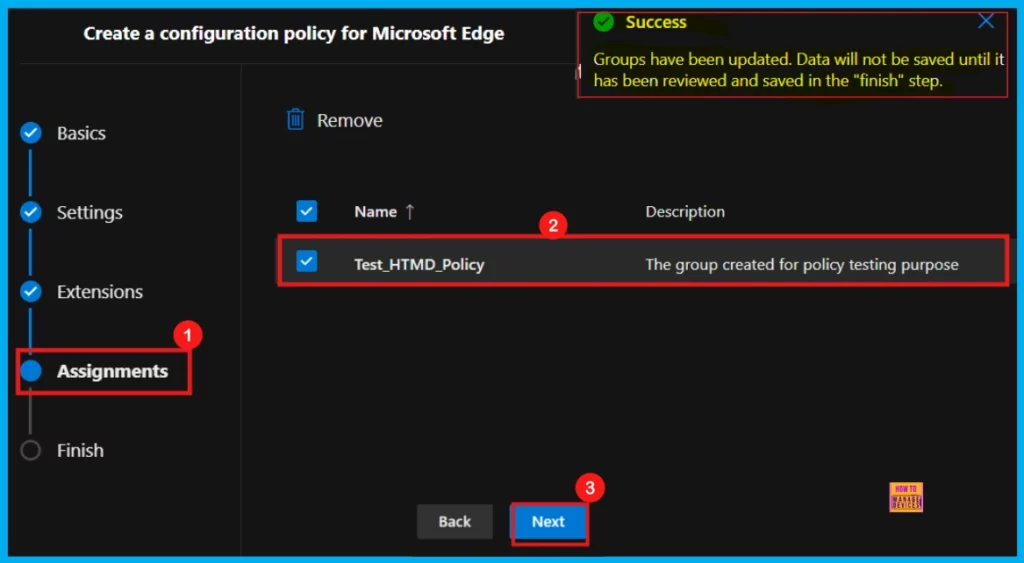The height and width of the screenshot is (563, 1024).
Task: Jump to the Finish step
Action: point(80,450)
